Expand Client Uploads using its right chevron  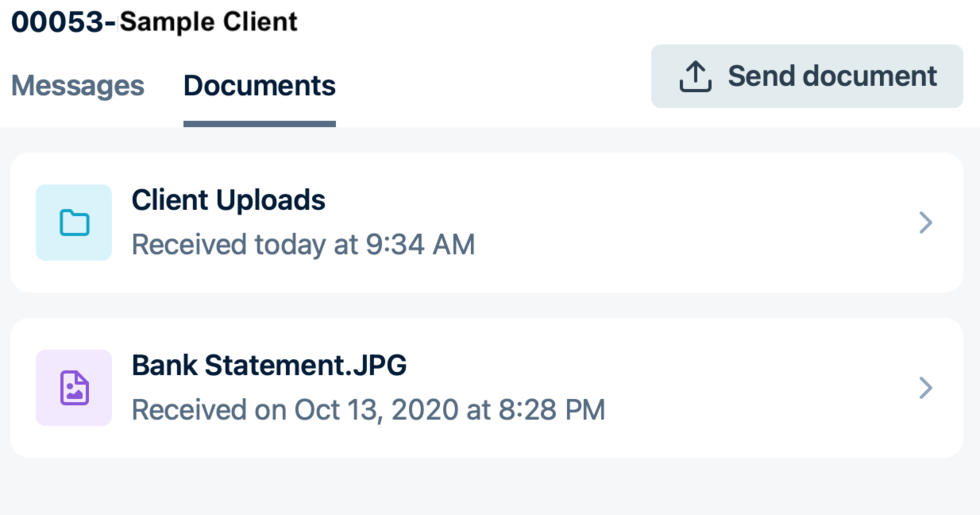926,222
